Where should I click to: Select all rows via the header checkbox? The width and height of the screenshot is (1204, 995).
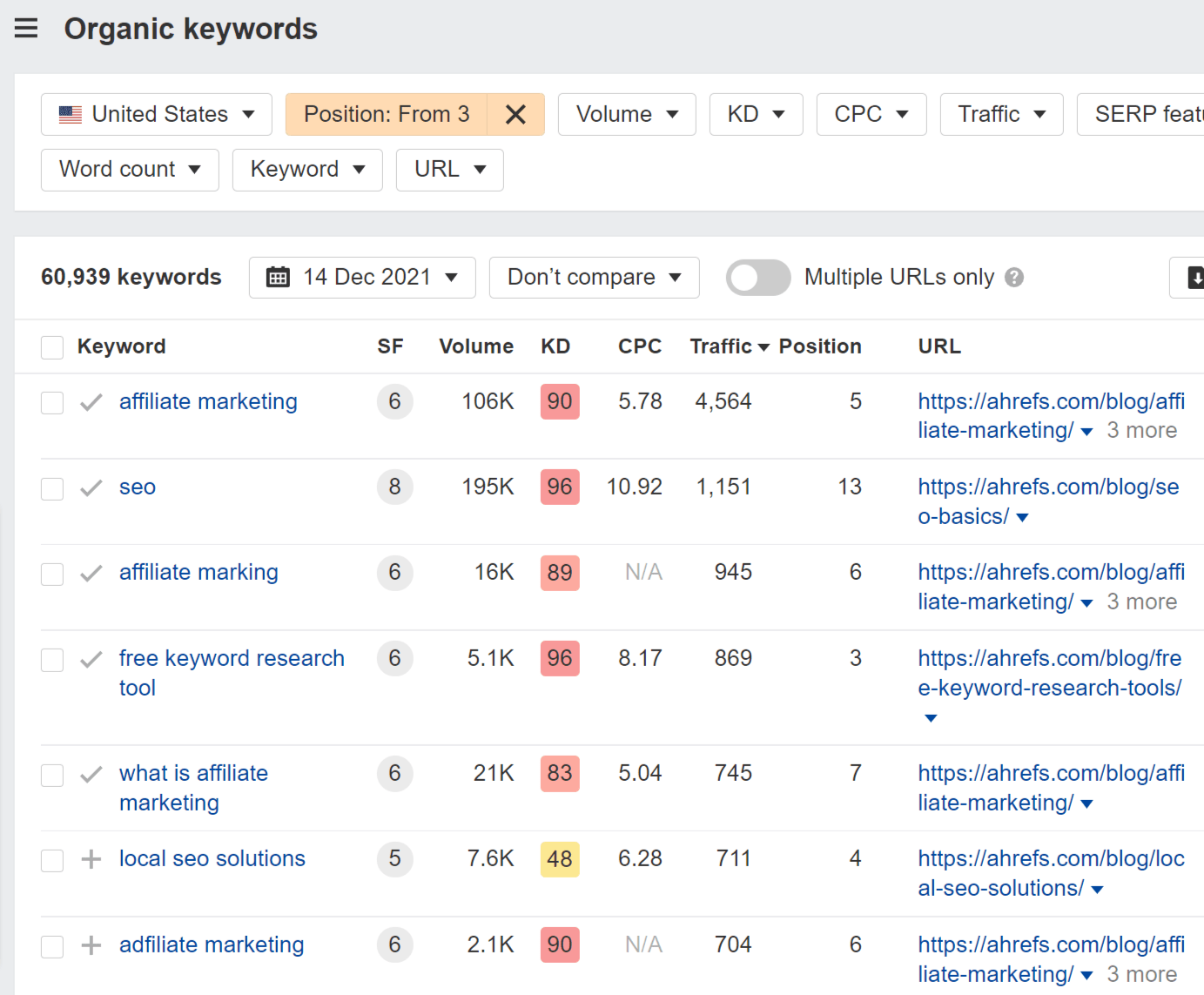[x=51, y=346]
